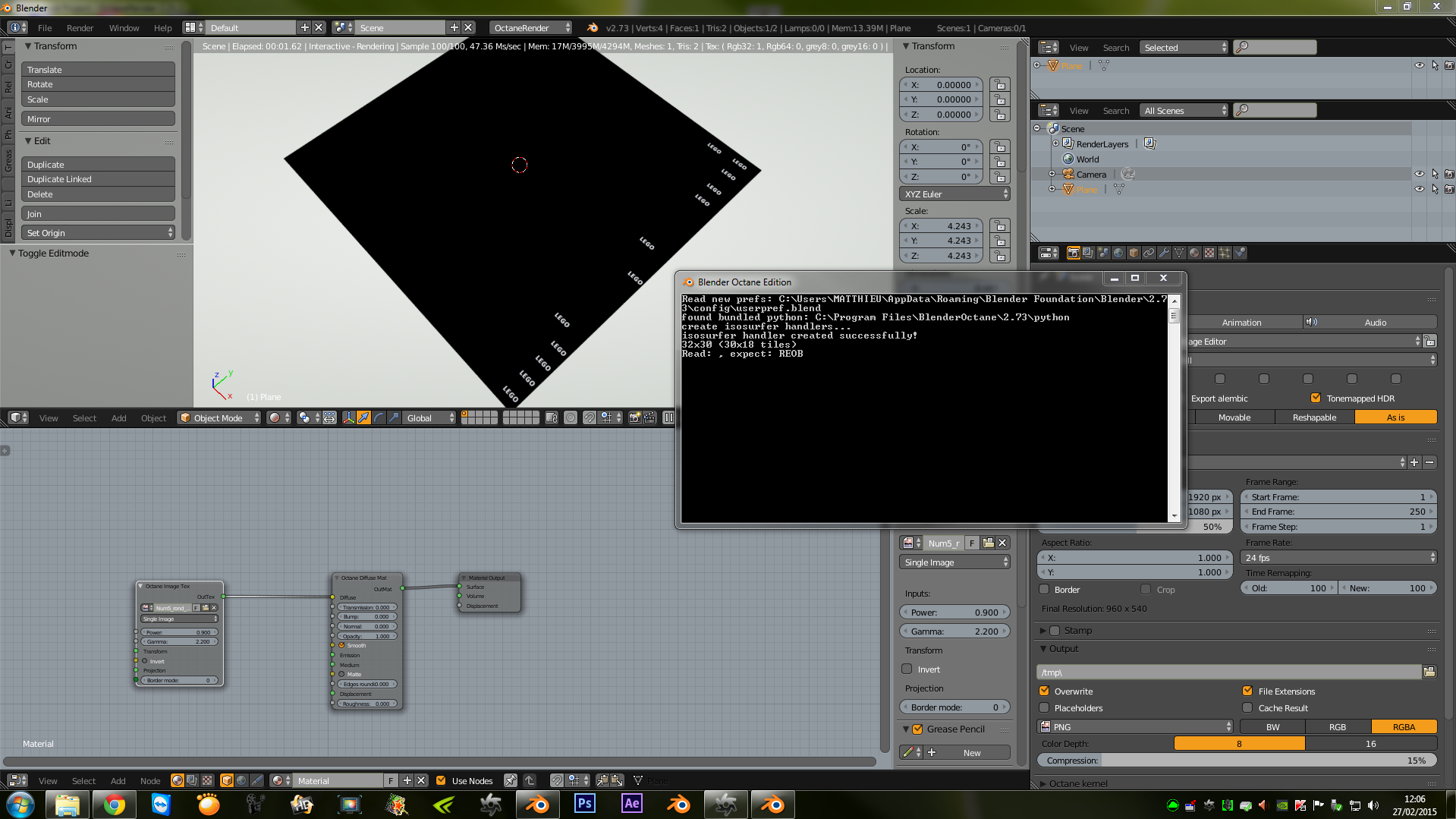This screenshot has width=1456, height=819.
Task: Toggle the Overwrite checkbox
Action: pyautogui.click(x=1044, y=691)
